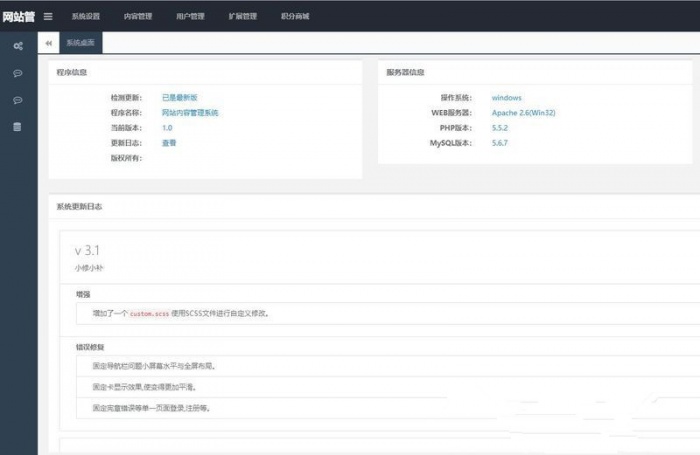Click the current version 1.0 link
Viewport: 700px width, 455px height.
(167, 128)
